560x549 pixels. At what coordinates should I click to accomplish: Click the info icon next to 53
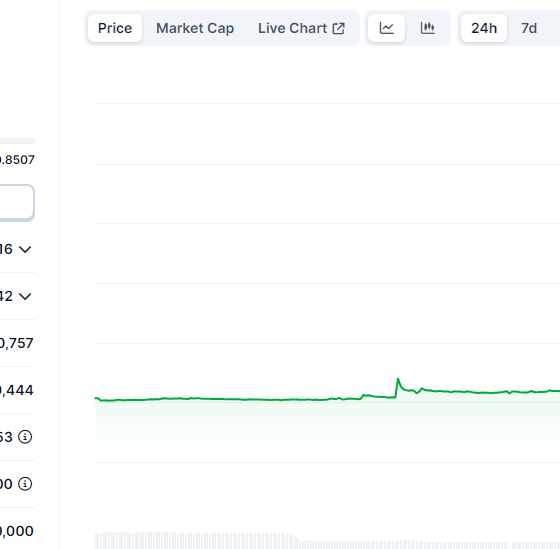tap(25, 437)
